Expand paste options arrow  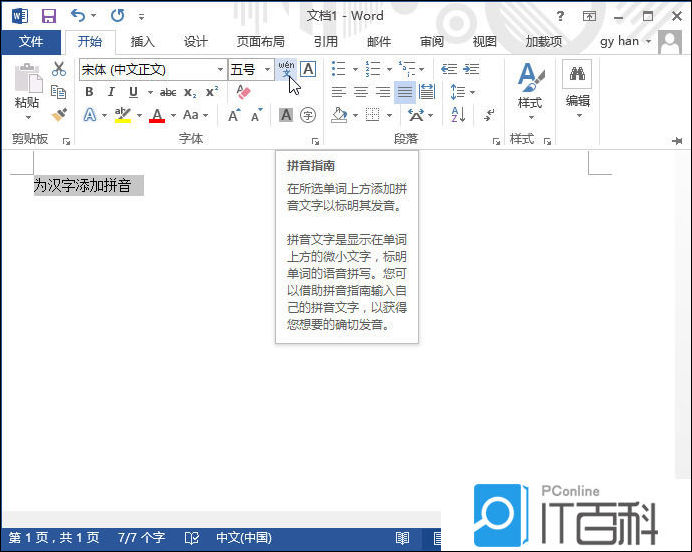coord(28,117)
